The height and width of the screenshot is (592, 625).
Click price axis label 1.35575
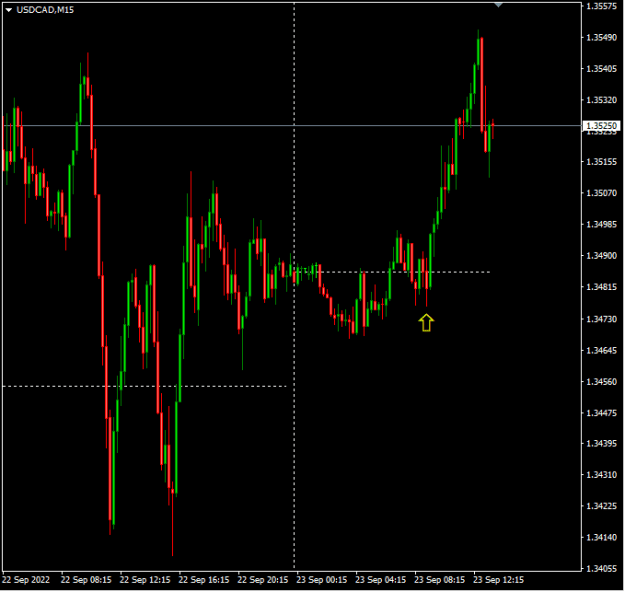601,6
